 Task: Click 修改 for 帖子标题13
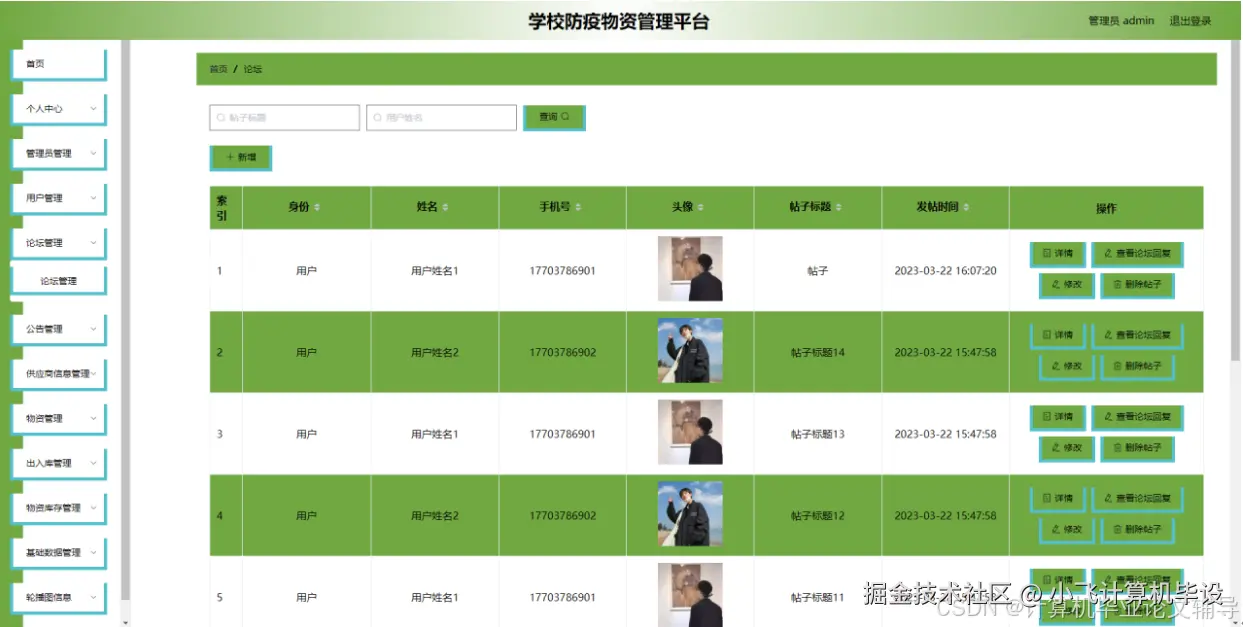coord(1067,449)
